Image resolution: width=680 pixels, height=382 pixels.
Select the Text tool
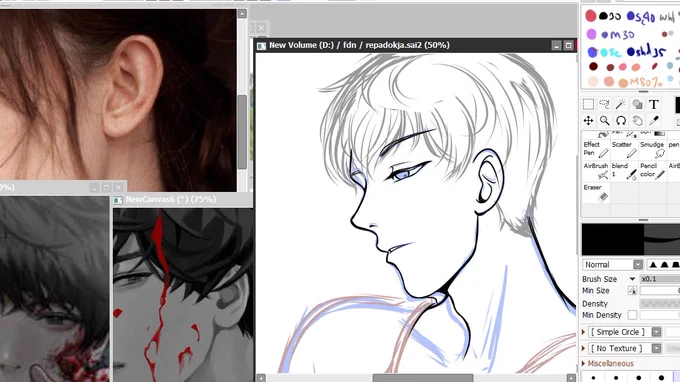pyautogui.click(x=654, y=104)
